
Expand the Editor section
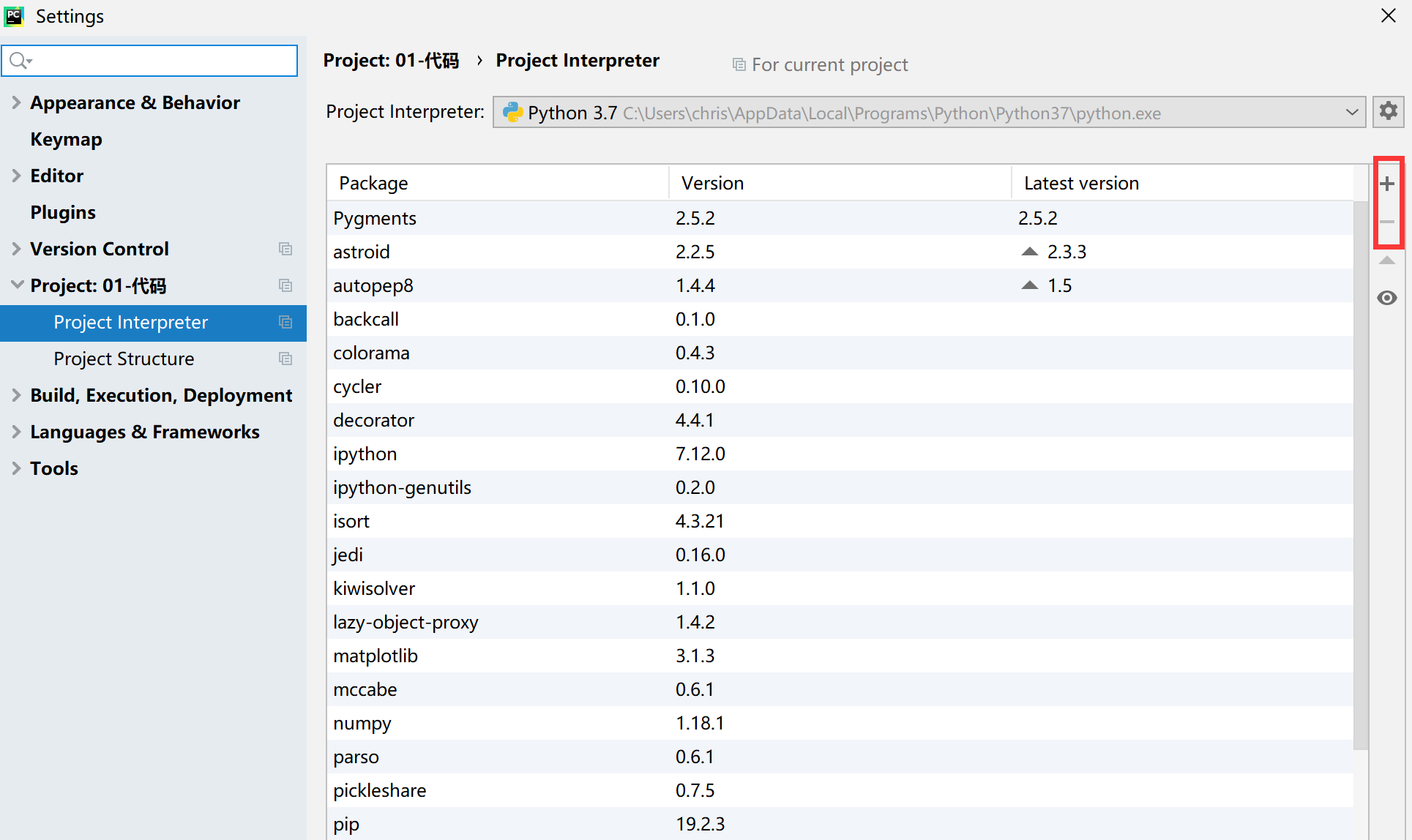point(16,176)
